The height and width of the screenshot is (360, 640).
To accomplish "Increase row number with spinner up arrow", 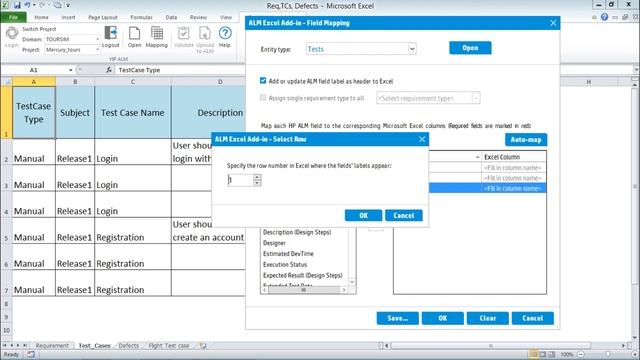I will (x=257, y=177).
